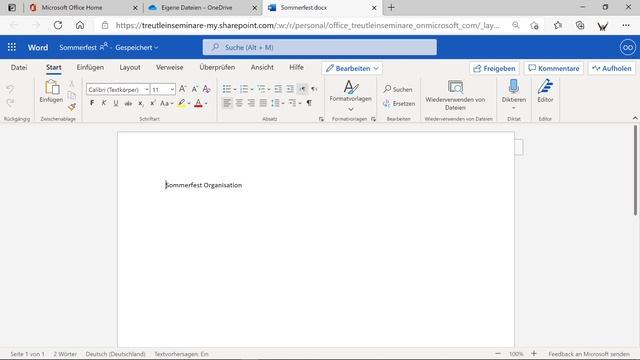The image size is (640, 360).
Task: Switch to the Einfügen tab
Action: [x=90, y=67]
